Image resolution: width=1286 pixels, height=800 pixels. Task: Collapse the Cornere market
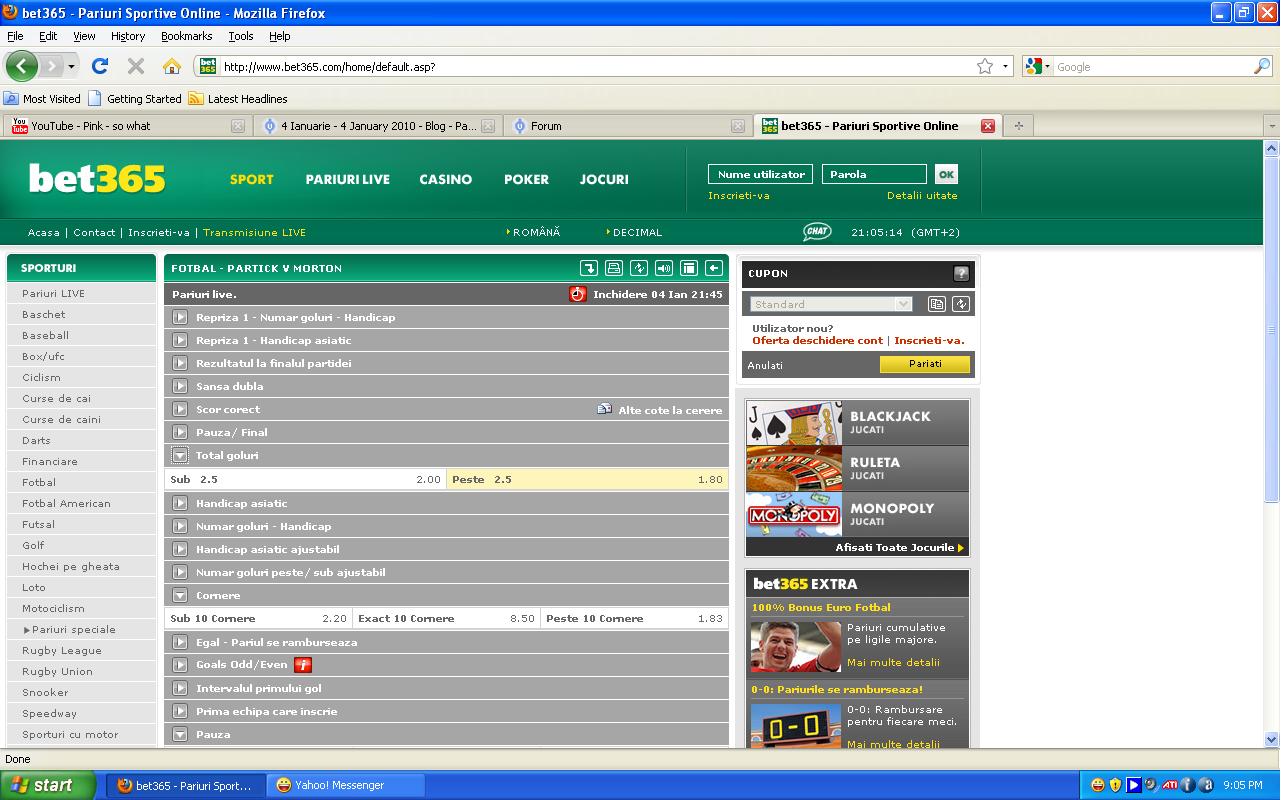coord(180,595)
